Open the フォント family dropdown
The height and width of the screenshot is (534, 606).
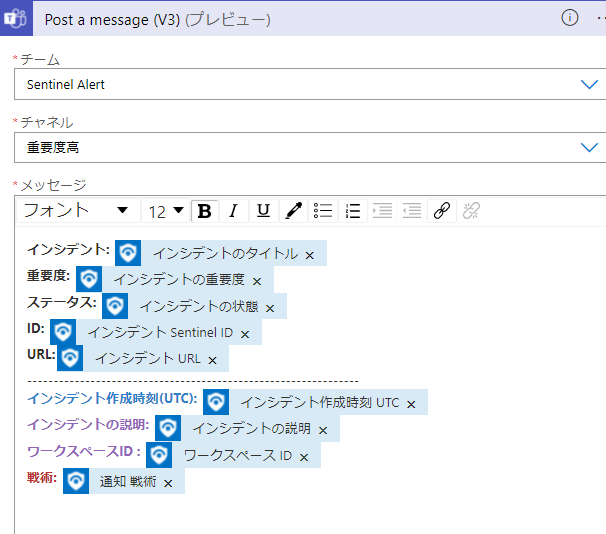point(78,211)
